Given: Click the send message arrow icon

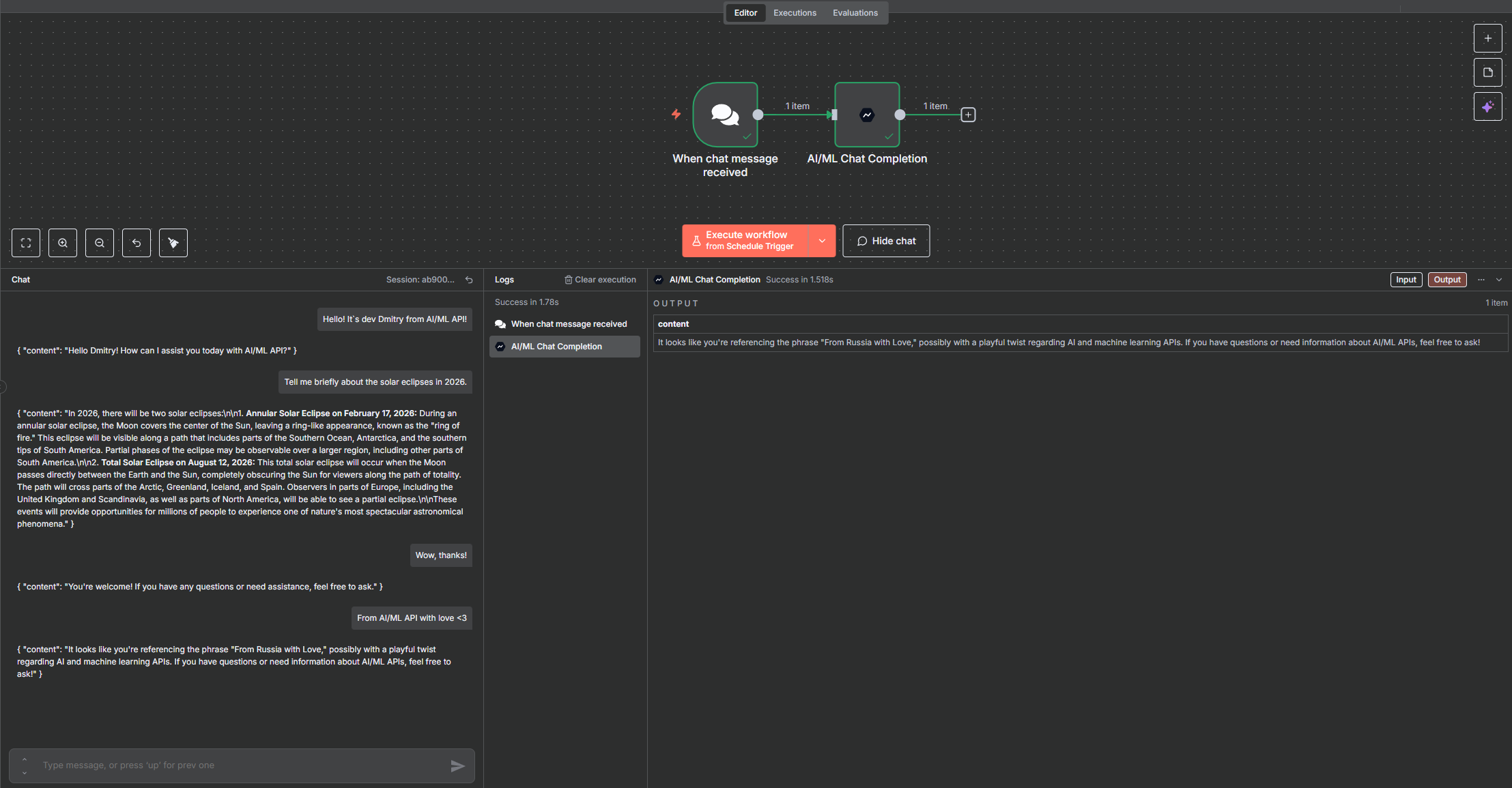Looking at the screenshot, I should 457,766.
